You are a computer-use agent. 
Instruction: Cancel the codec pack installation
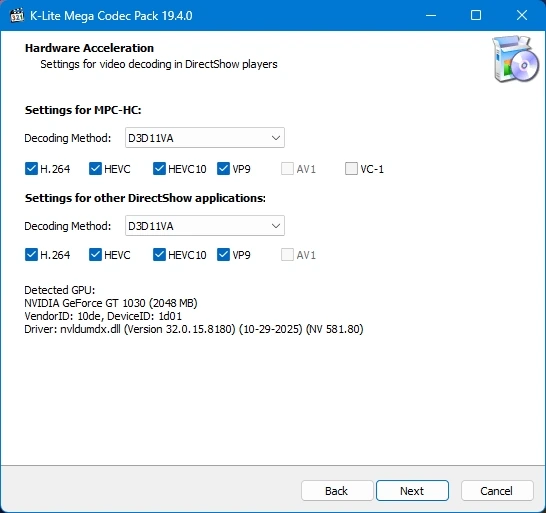pos(497,491)
